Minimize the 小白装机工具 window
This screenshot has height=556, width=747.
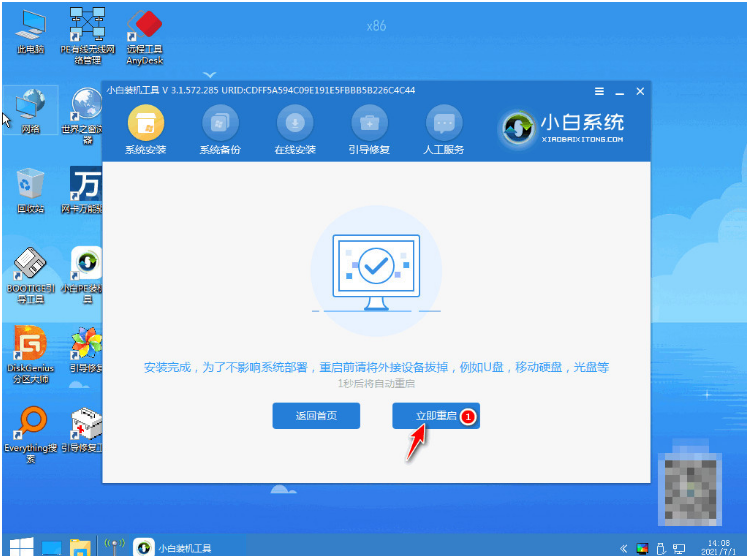pos(619,91)
